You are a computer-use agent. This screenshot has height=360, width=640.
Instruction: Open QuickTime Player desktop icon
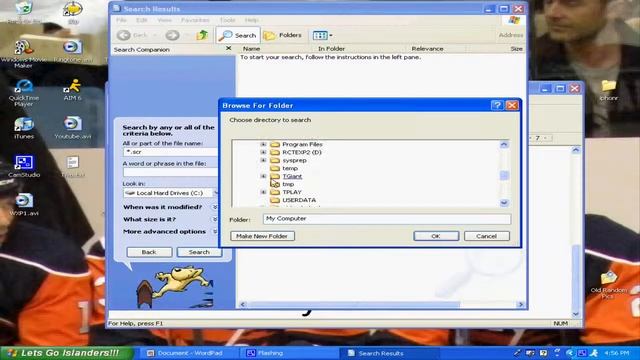tap(24, 93)
